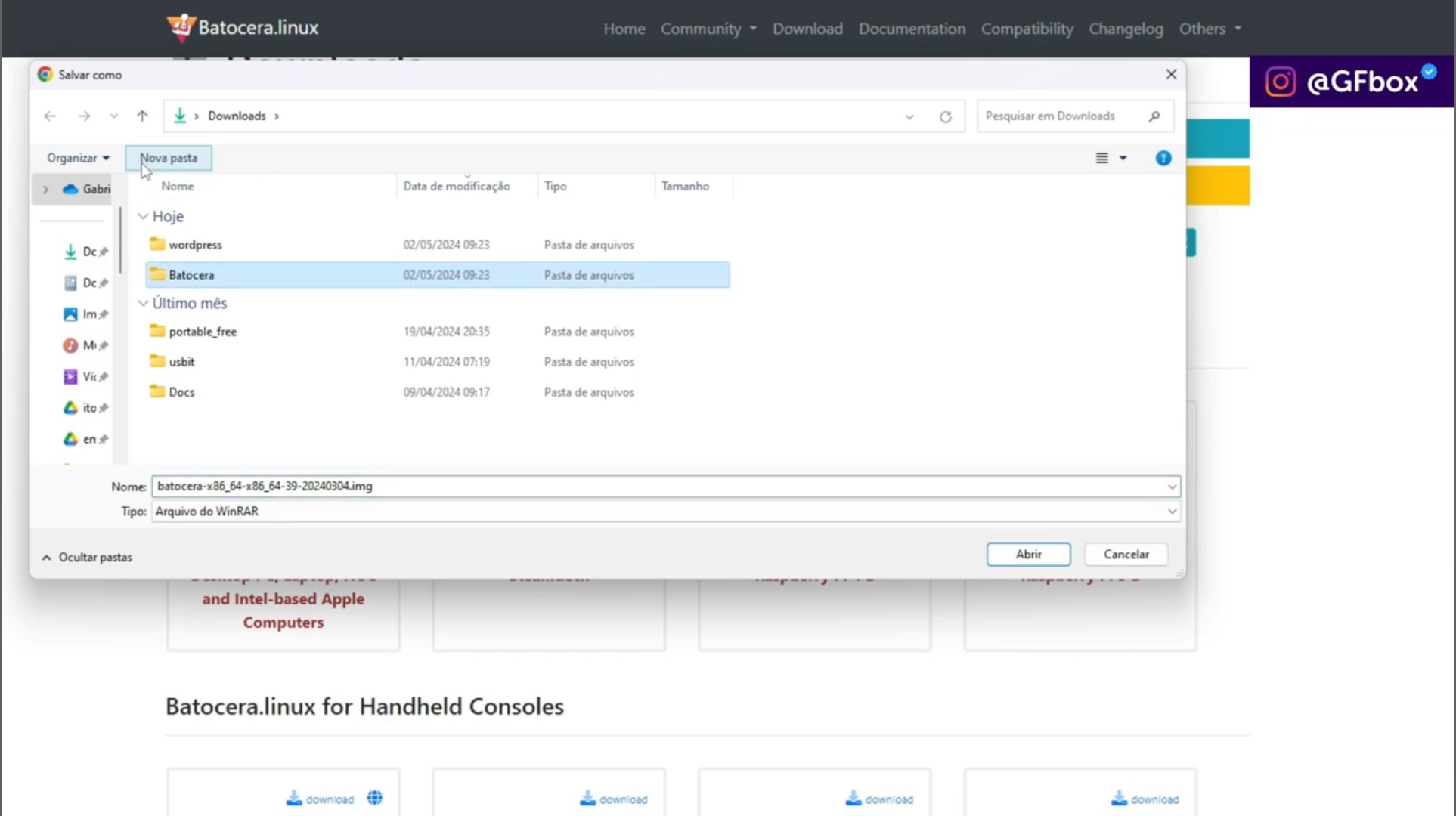Image resolution: width=1456 pixels, height=816 pixels.
Task: Click the blue help question-mark icon
Action: coord(1163,158)
